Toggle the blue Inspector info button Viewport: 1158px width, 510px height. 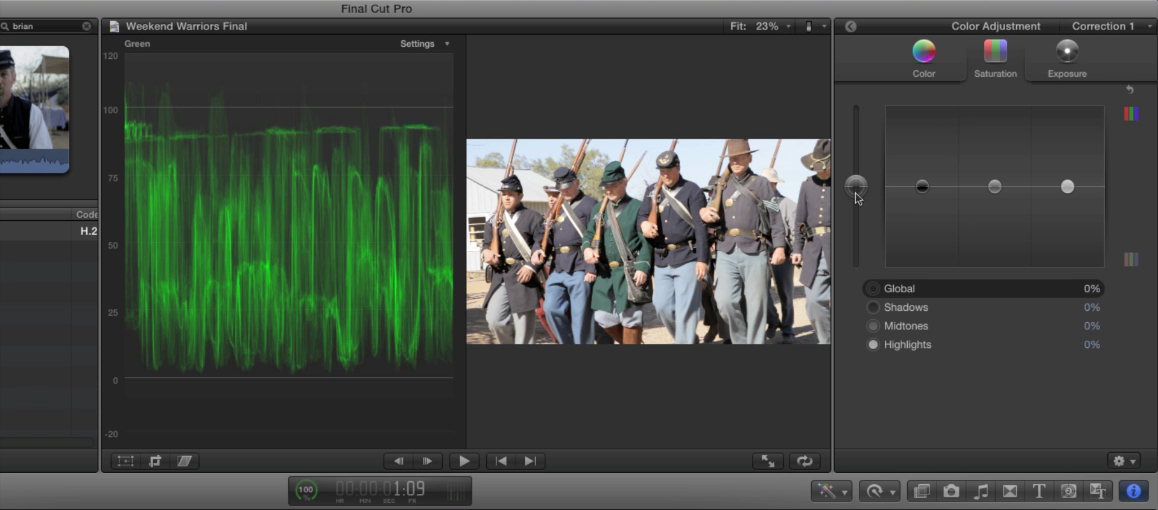pyautogui.click(x=1133, y=491)
